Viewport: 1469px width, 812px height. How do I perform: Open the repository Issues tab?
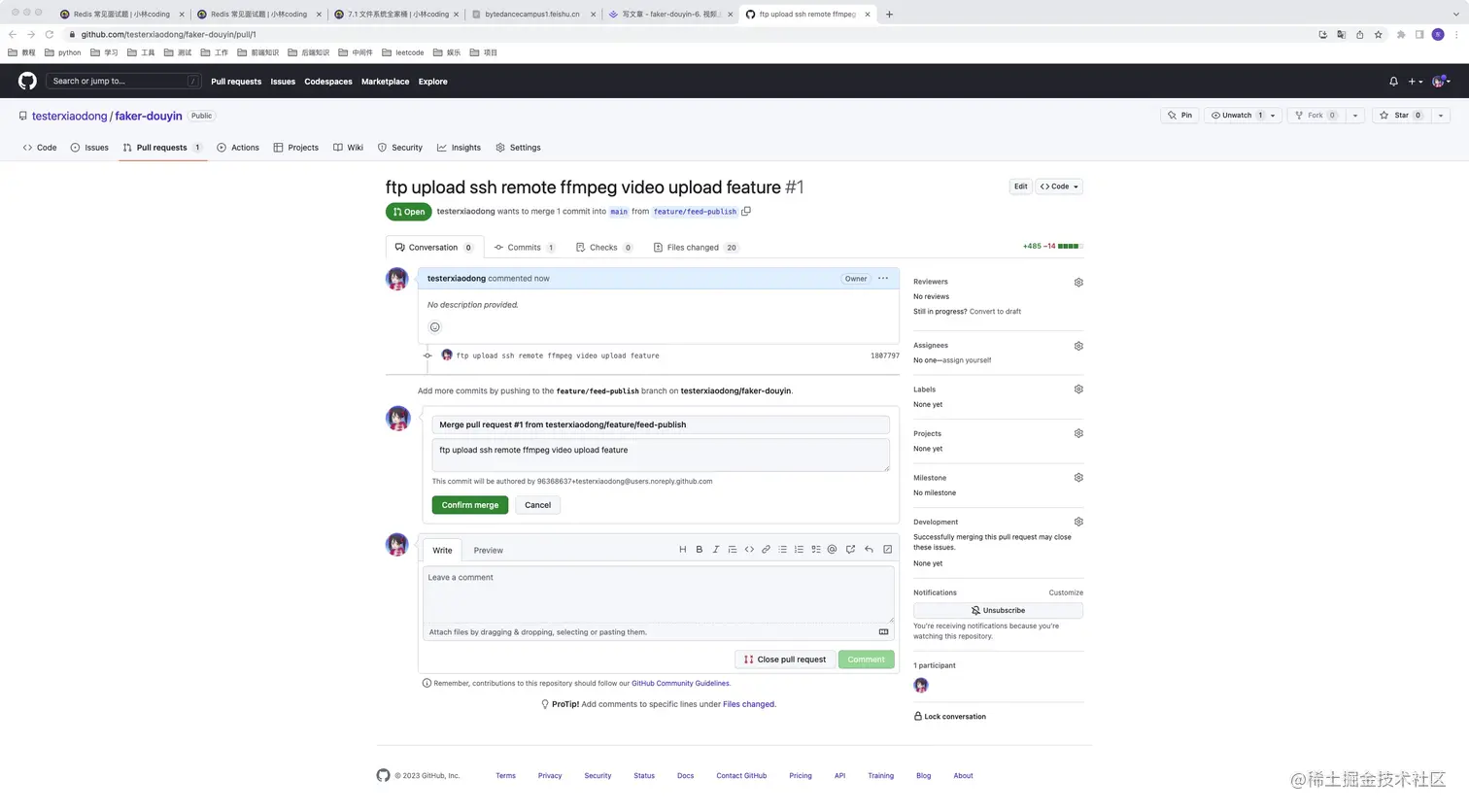click(x=89, y=148)
